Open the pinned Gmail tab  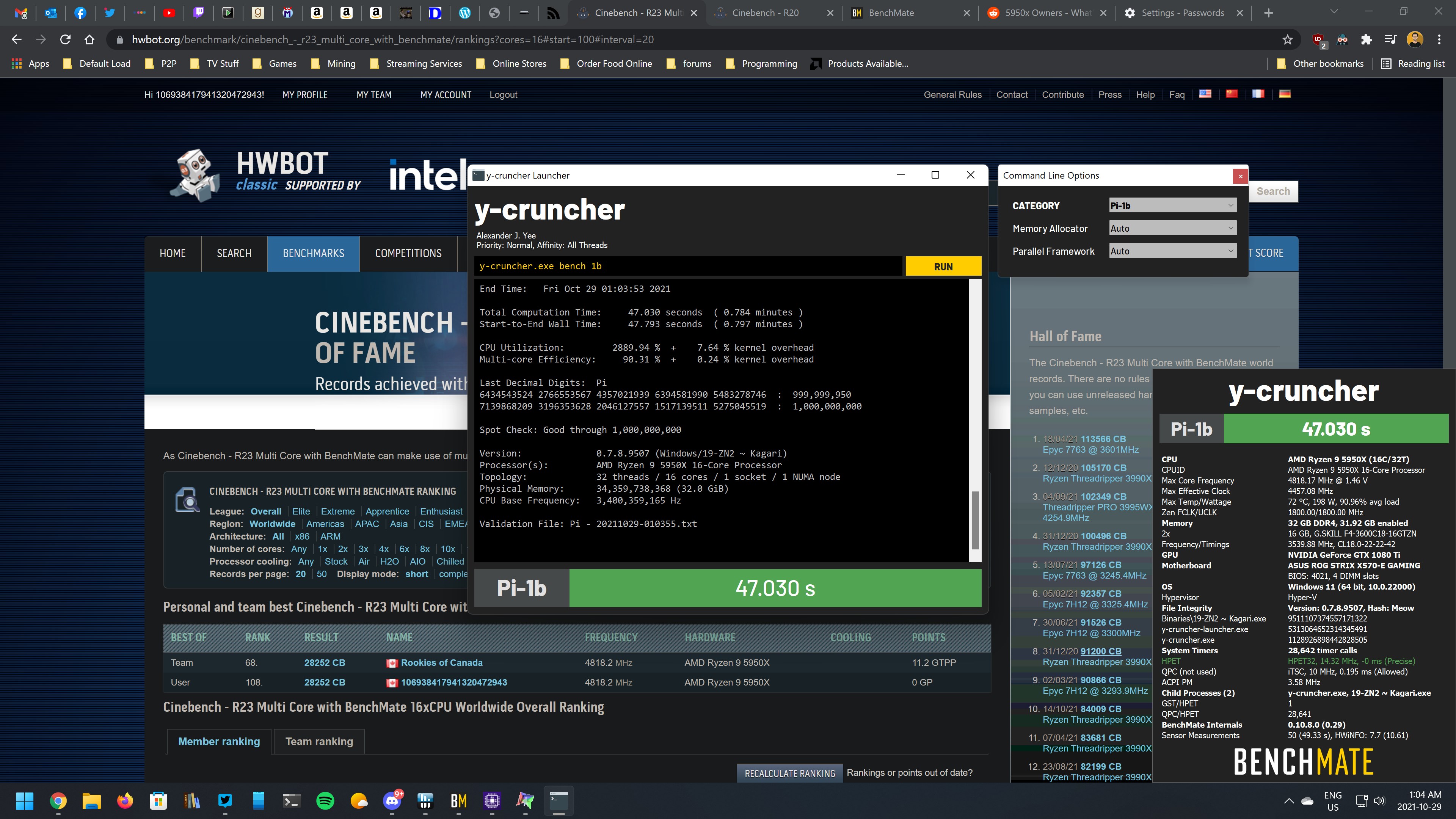tap(21, 13)
